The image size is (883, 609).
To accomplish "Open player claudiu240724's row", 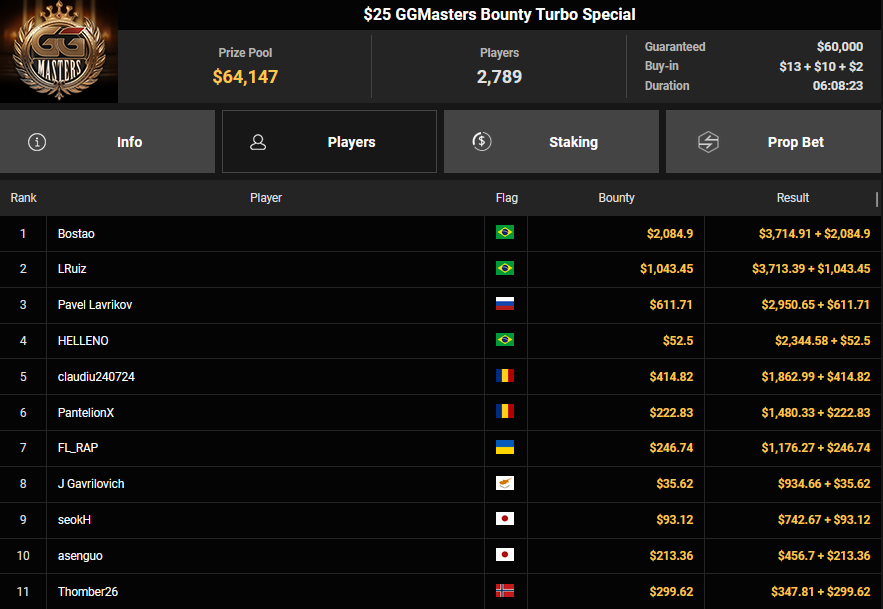I will pyautogui.click(x=96, y=377).
